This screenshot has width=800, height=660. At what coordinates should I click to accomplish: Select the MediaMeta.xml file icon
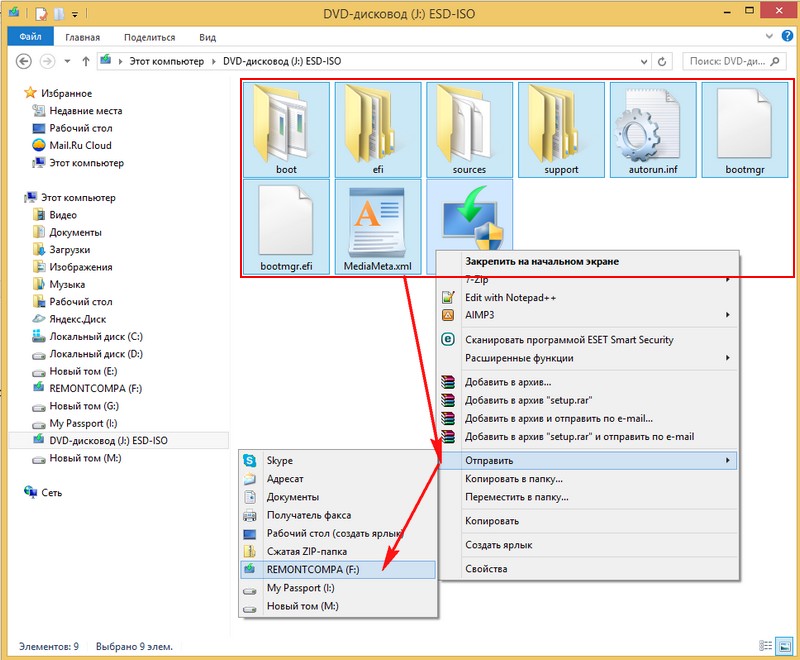click(x=378, y=222)
